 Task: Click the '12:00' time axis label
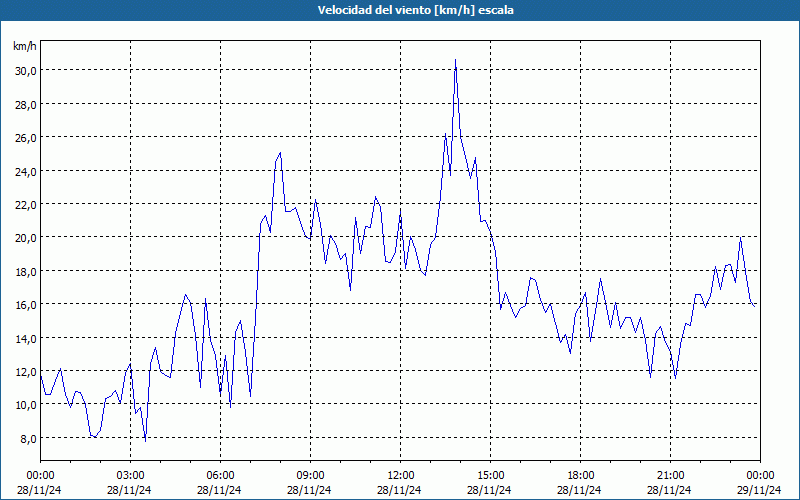point(401,476)
